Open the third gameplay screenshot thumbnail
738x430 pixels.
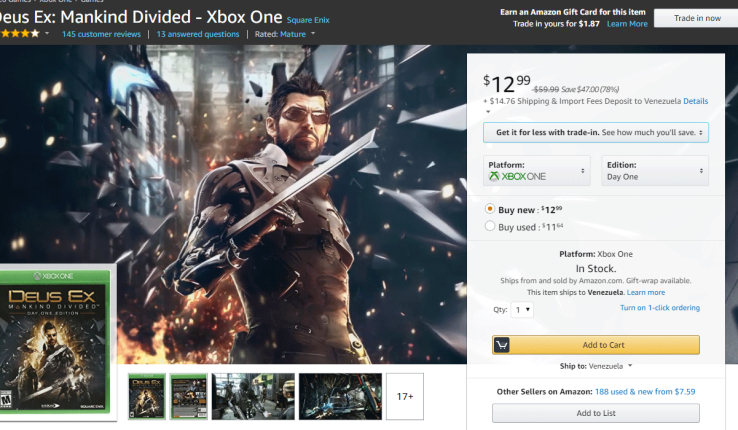pos(251,396)
